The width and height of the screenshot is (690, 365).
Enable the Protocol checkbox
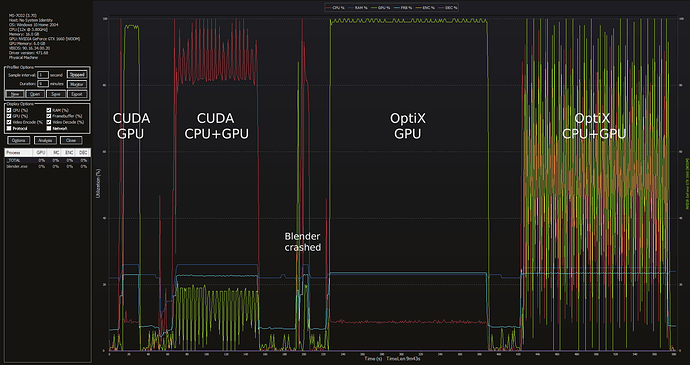coord(9,128)
